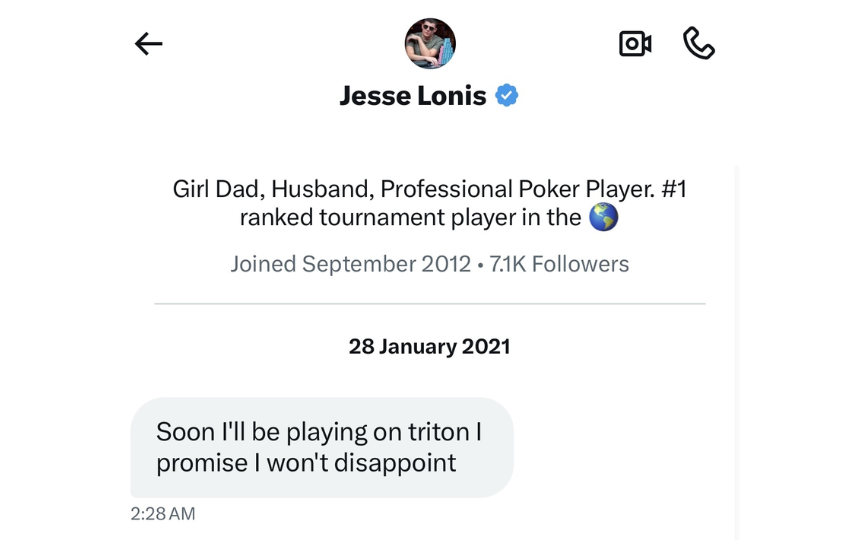The height and width of the screenshot is (540, 860).
Task: Click the conversation's vertical scrollbar
Action: coord(735,353)
